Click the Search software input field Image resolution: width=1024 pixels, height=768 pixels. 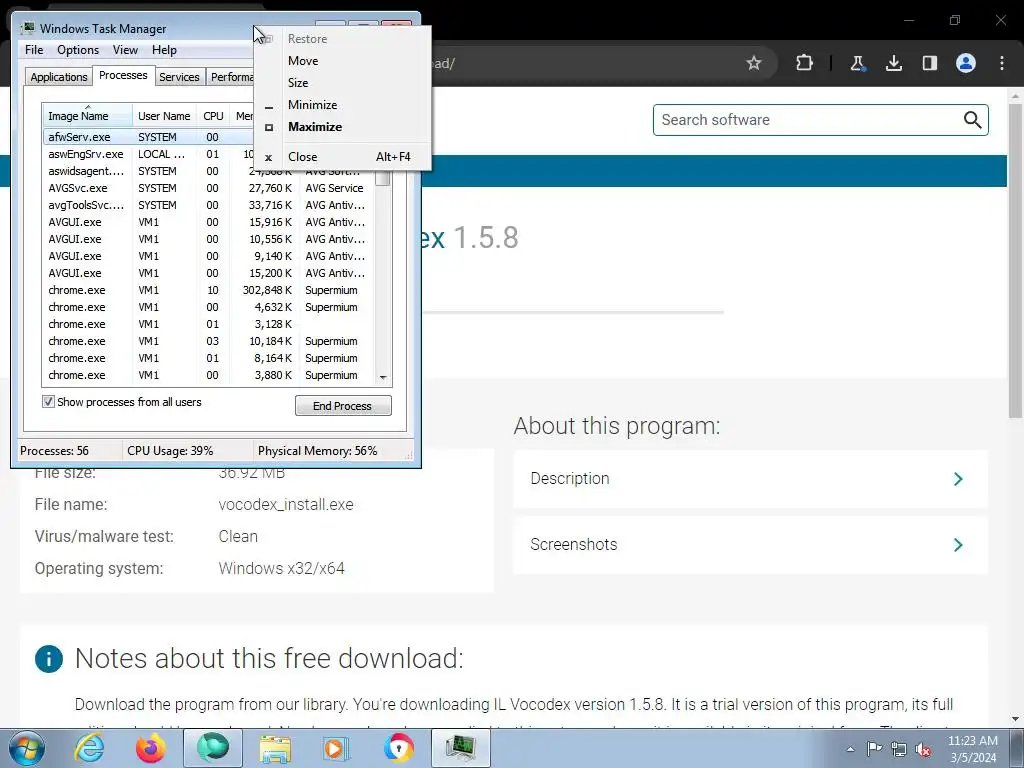tap(808, 120)
